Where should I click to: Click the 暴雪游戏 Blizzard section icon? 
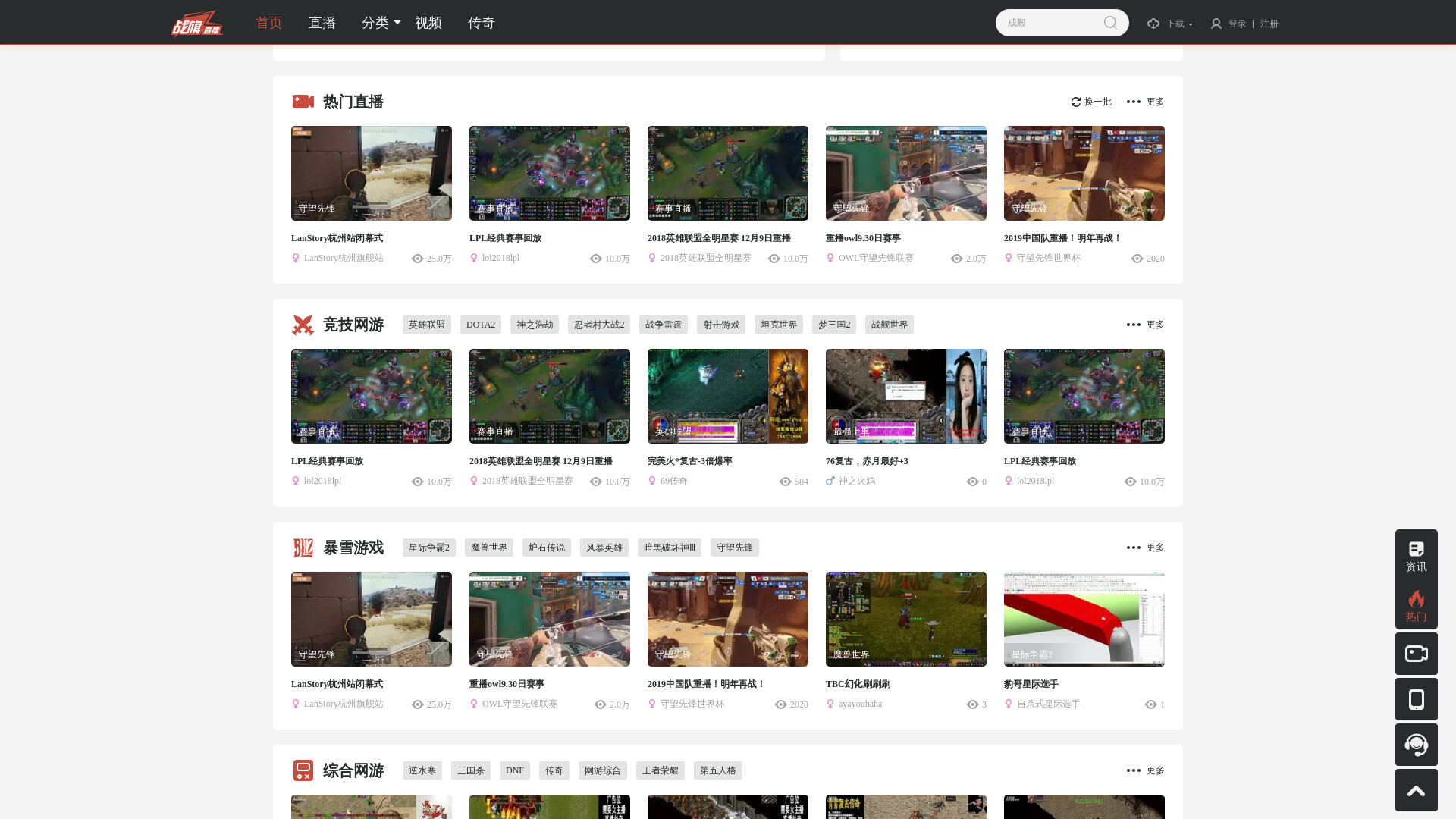[303, 548]
